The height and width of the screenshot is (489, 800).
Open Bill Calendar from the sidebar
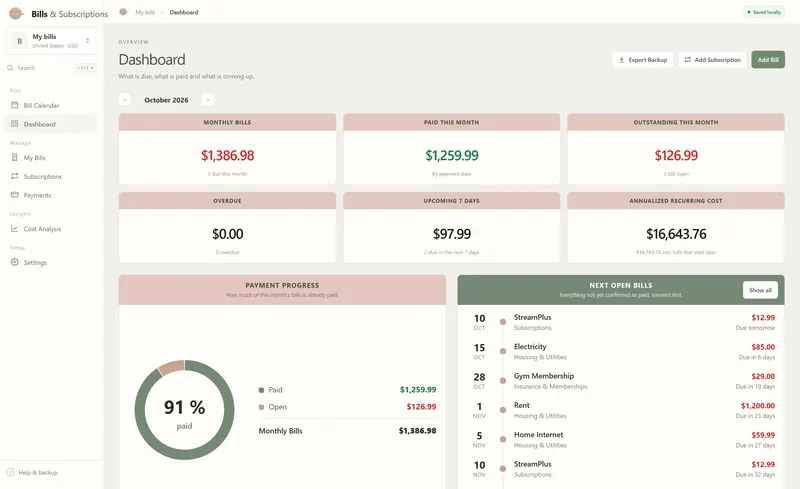coord(52,105)
